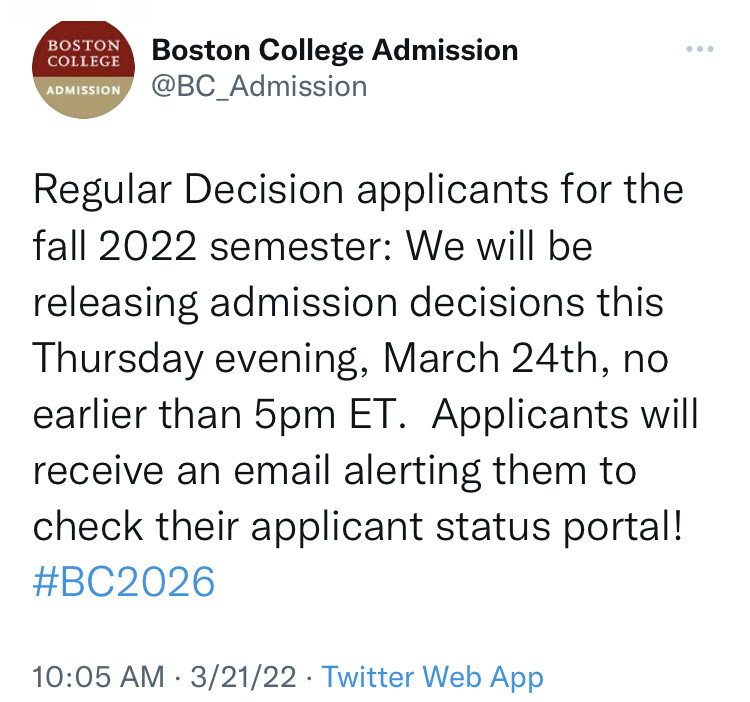The width and height of the screenshot is (750, 702).
Task: Click the phrase "Applicants will" in the tweet
Action: 564,415
